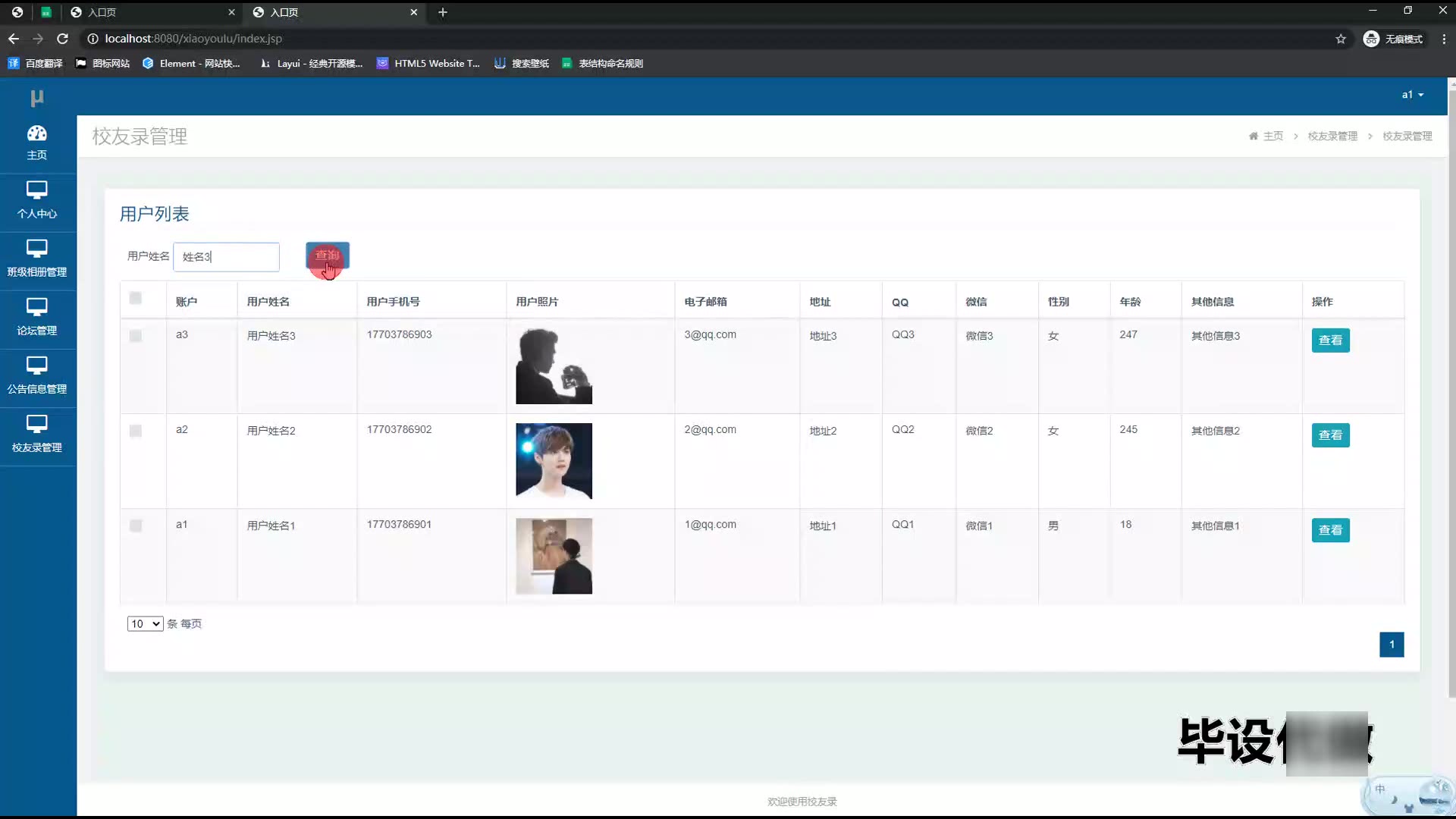1456x819 pixels.
Task: Go back with browser back arrow
Action: click(x=14, y=39)
